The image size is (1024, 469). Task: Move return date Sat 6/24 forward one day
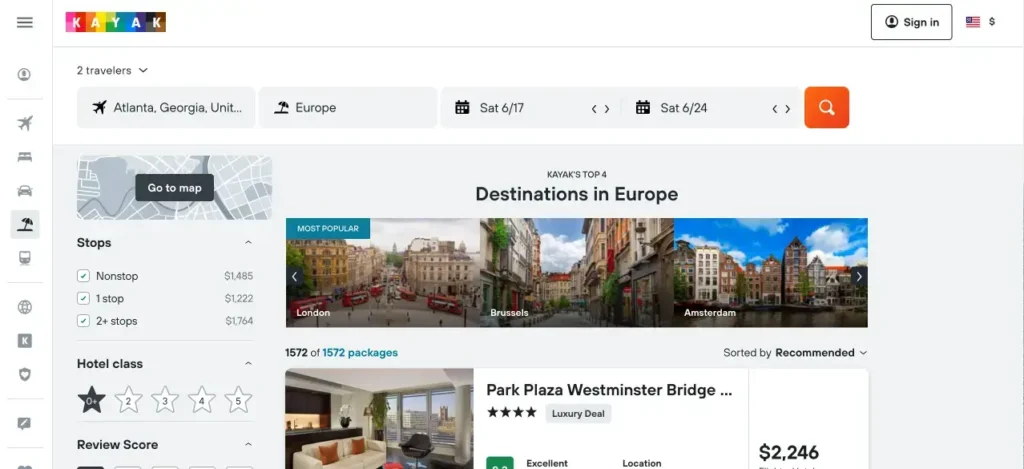coord(788,109)
